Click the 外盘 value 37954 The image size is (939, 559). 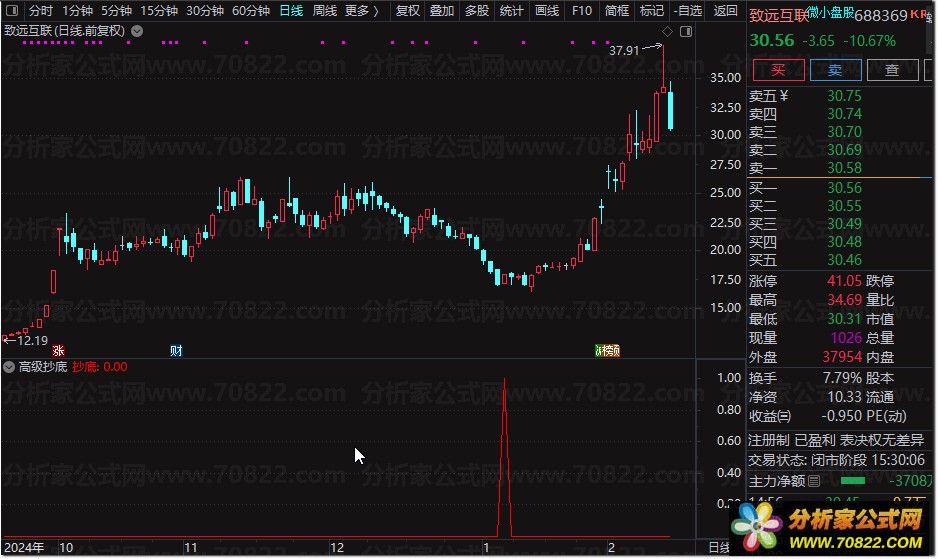(x=842, y=357)
